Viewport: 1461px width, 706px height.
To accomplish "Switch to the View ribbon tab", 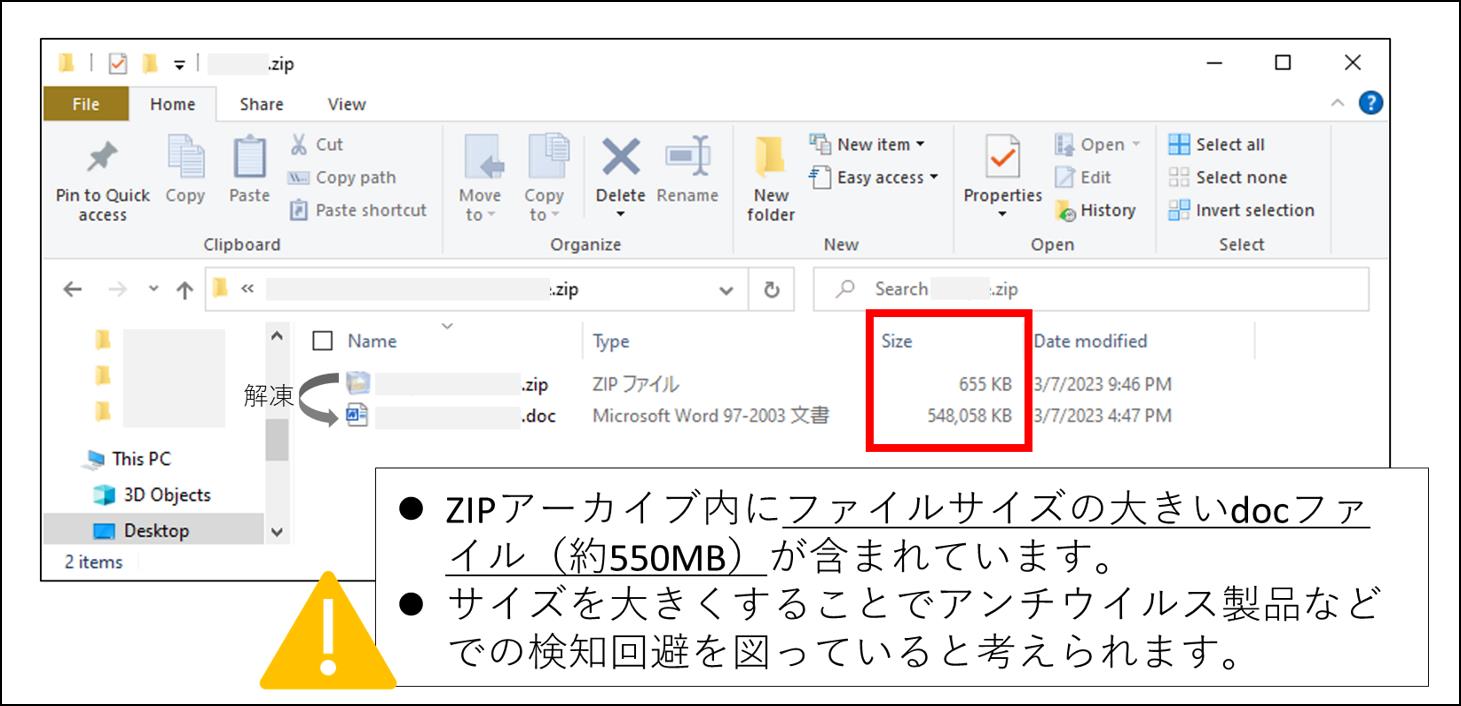I will point(346,104).
